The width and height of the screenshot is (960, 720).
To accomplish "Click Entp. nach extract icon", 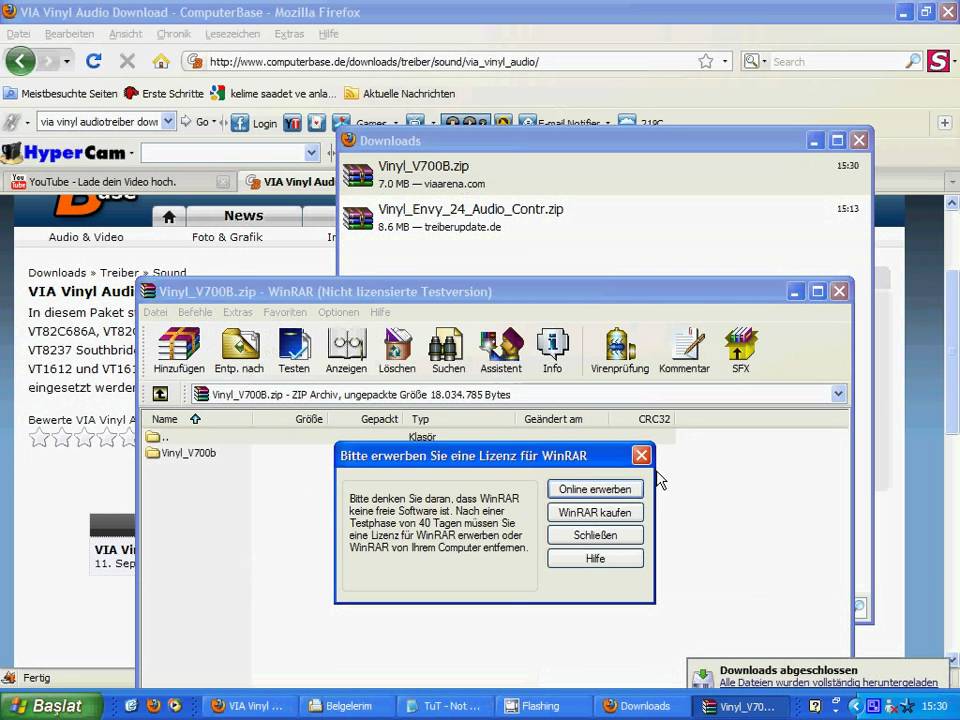I will (x=239, y=350).
